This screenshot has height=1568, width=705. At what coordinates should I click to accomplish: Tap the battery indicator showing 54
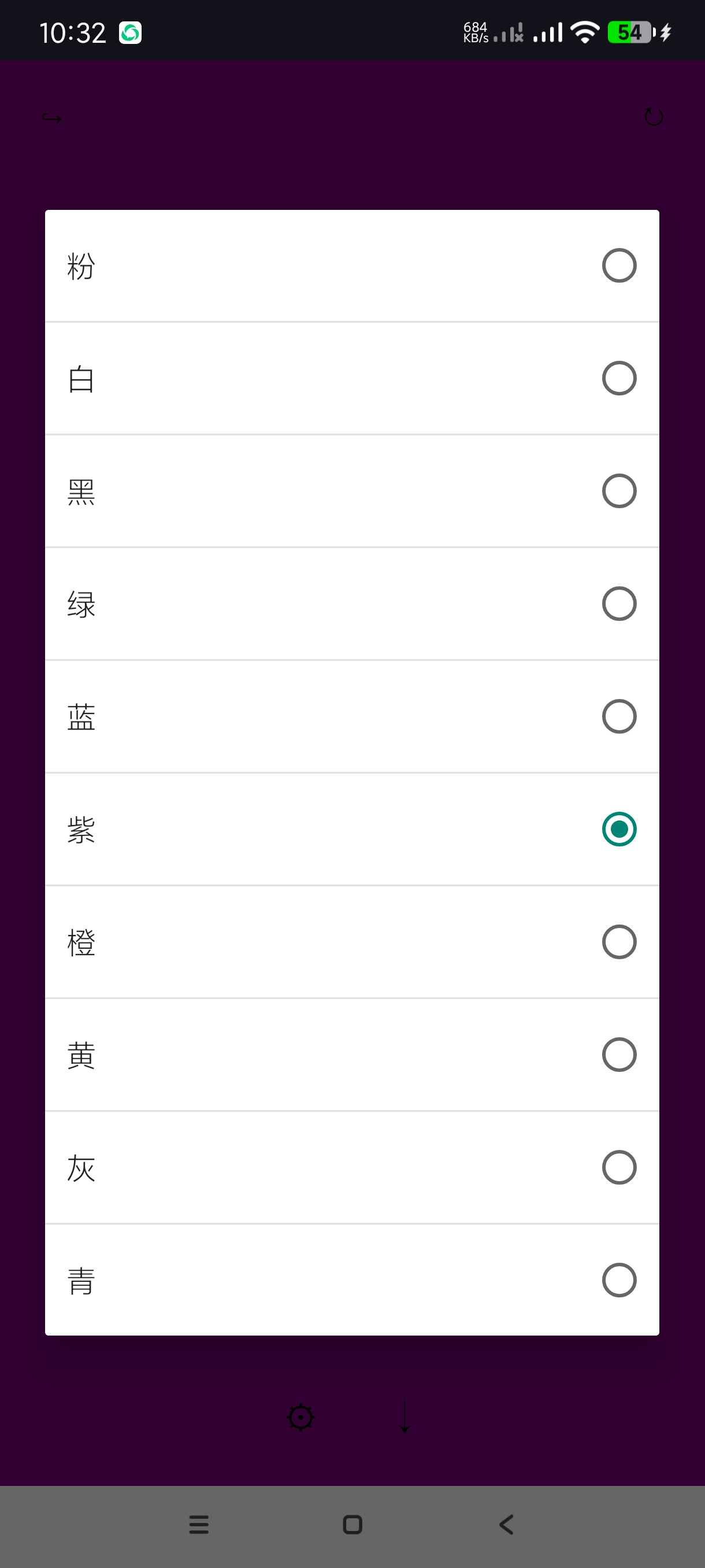(x=632, y=32)
